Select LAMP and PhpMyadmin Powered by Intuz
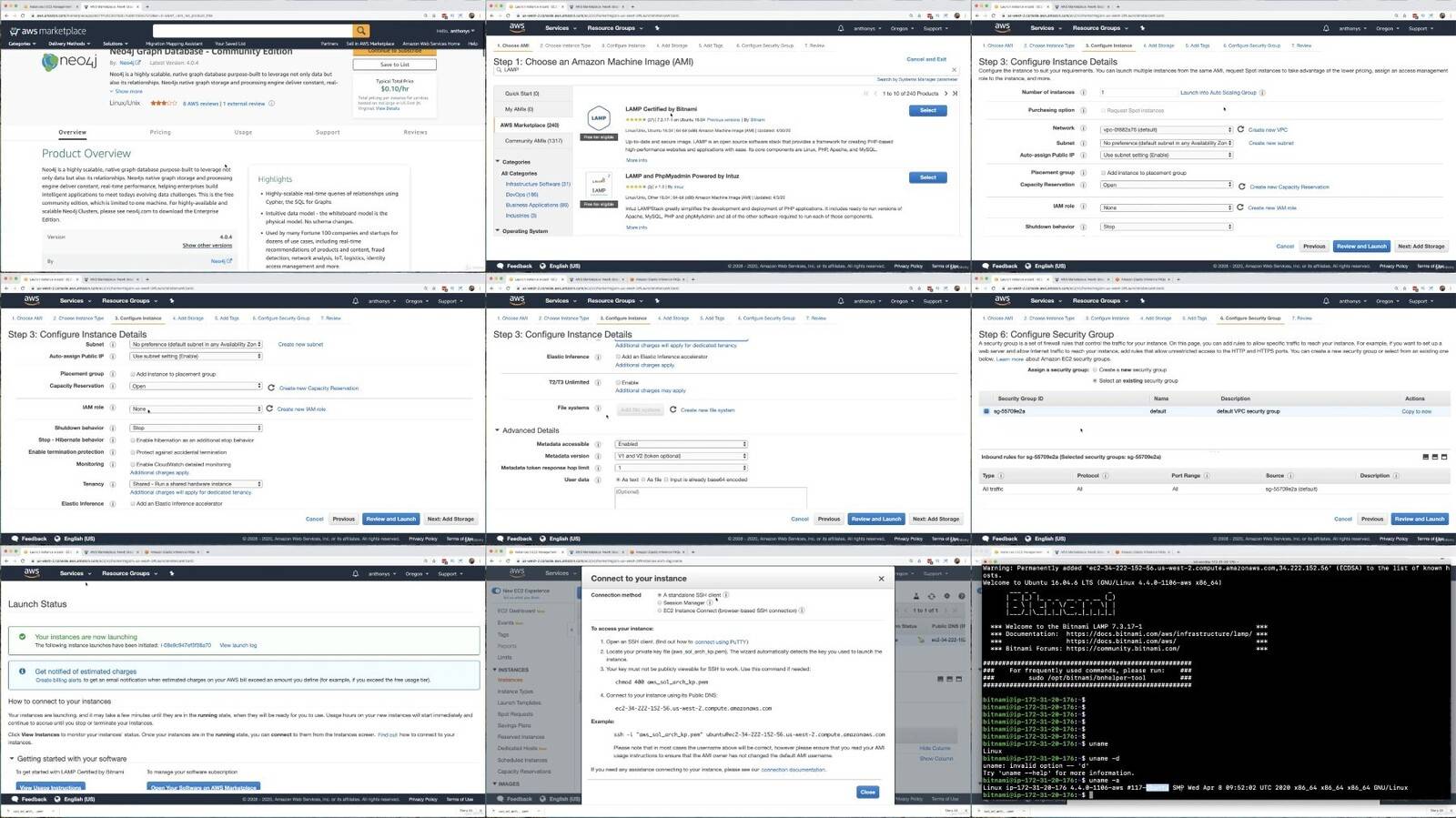Viewport: 1456px width, 818px height. coord(927,177)
